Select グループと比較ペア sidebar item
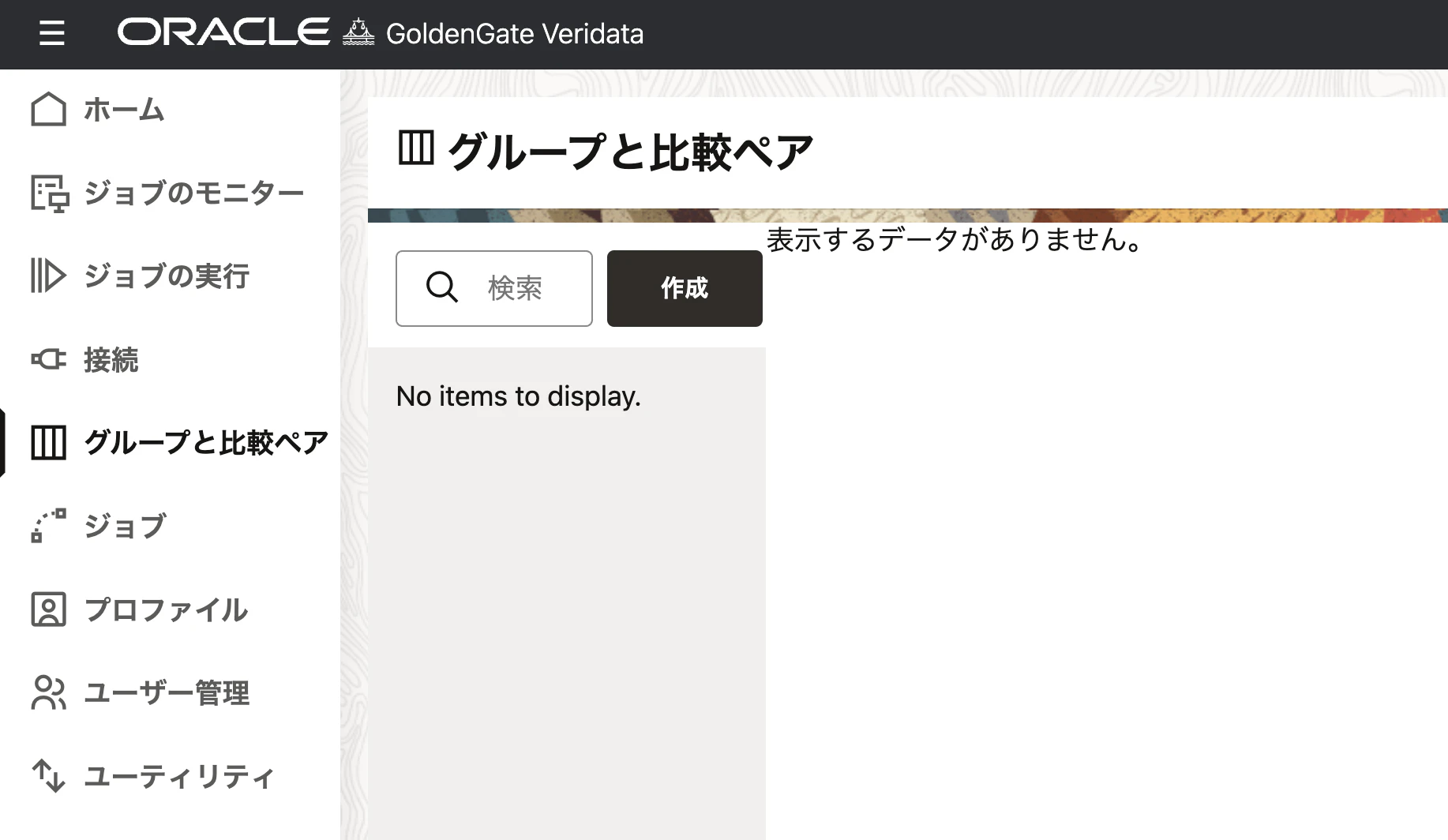 [206, 443]
